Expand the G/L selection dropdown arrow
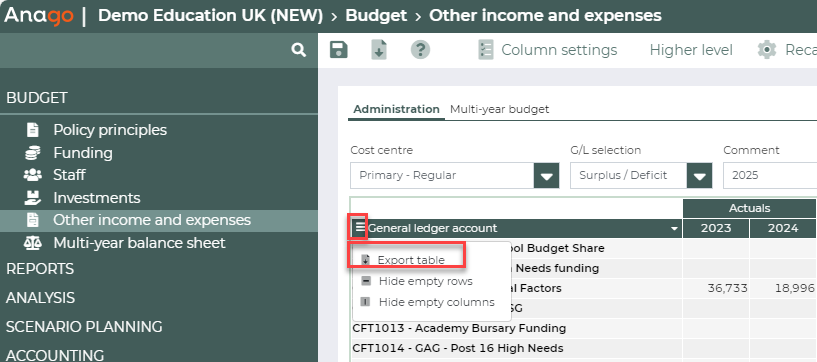Screen dimensions: 817x362 699,176
